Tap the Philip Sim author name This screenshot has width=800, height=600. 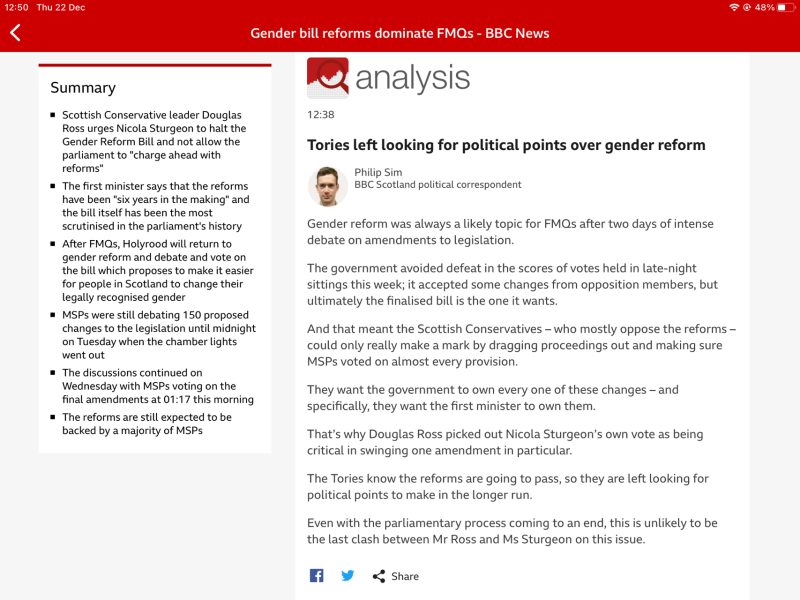pos(378,172)
